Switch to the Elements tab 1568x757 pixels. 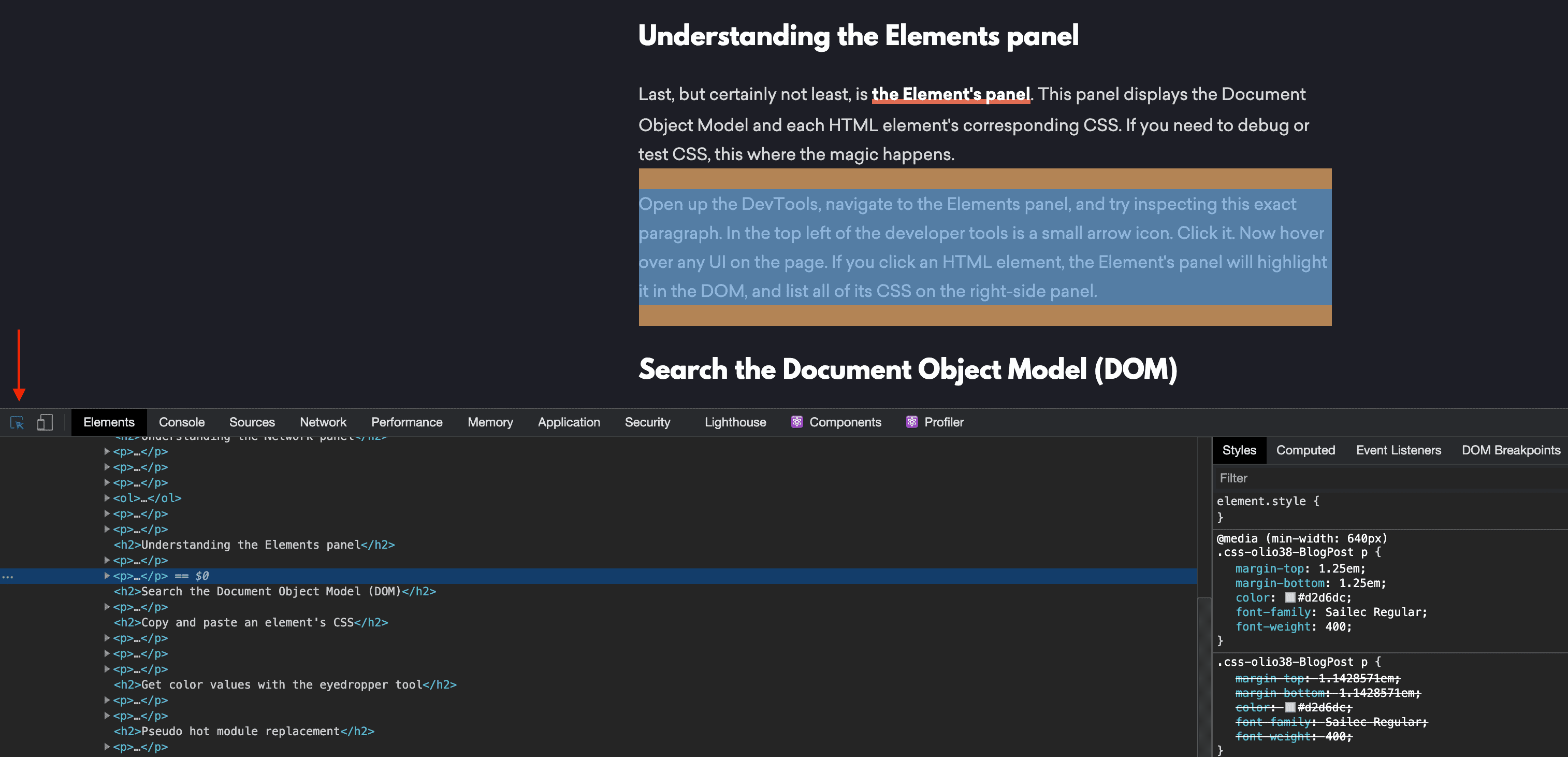point(109,422)
